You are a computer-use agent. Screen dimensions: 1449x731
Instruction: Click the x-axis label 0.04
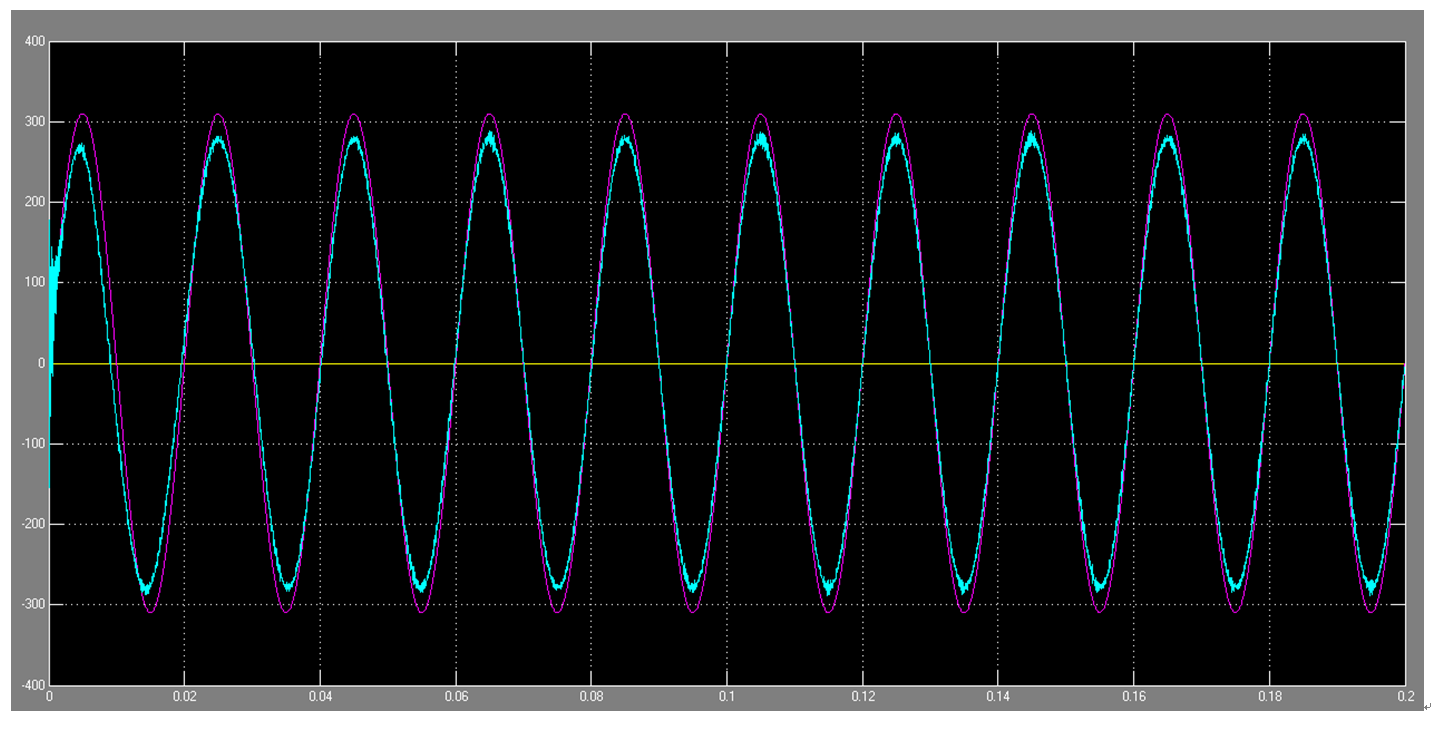pyautogui.click(x=320, y=695)
